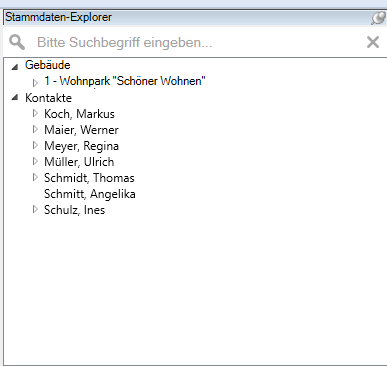Image resolution: width=387 pixels, height=366 pixels.
Task: Expand the Koch, Markus contact
Action: coord(35,113)
